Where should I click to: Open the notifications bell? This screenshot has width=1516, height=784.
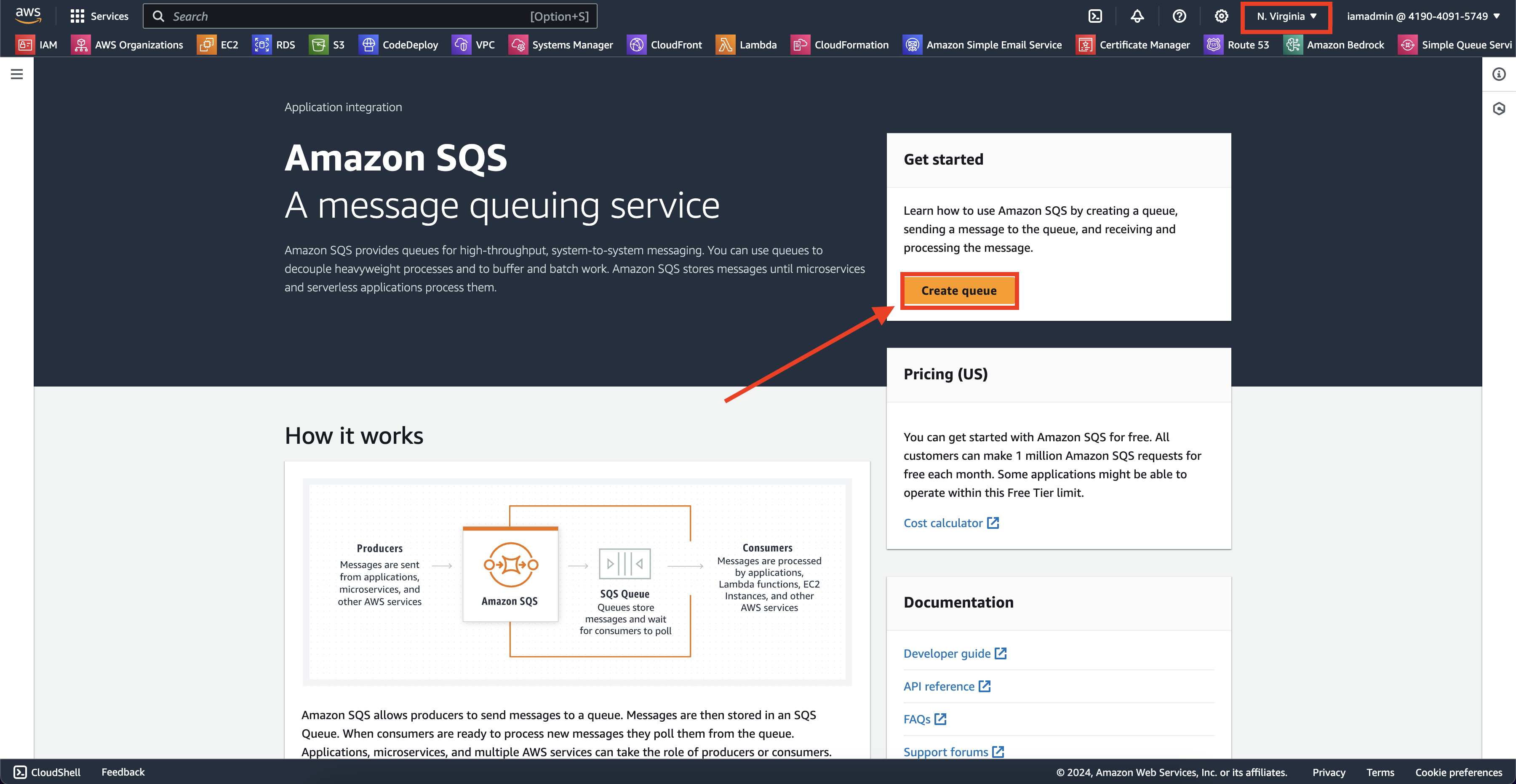click(x=1137, y=16)
